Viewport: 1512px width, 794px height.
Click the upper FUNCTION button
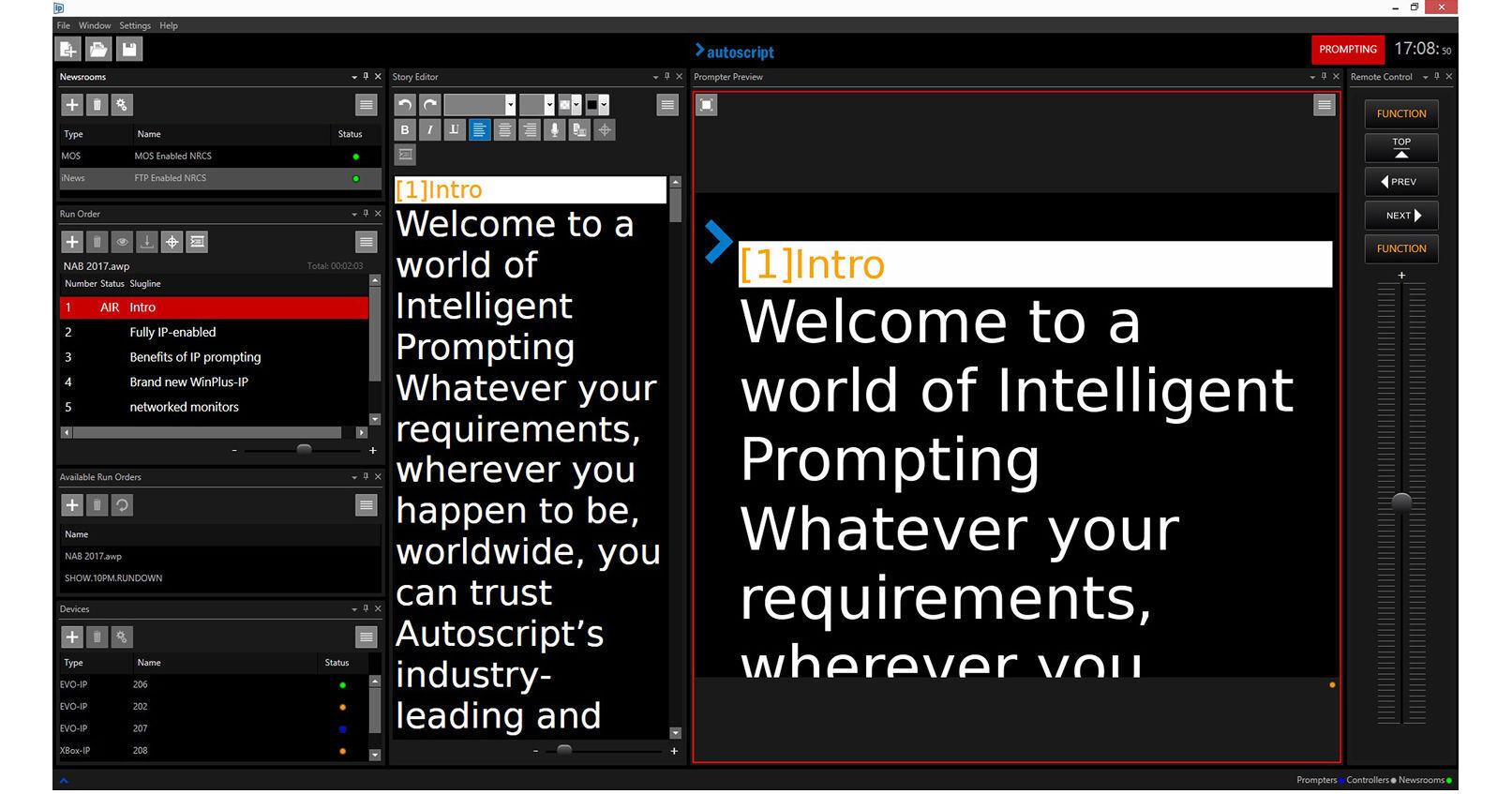pyautogui.click(x=1401, y=114)
